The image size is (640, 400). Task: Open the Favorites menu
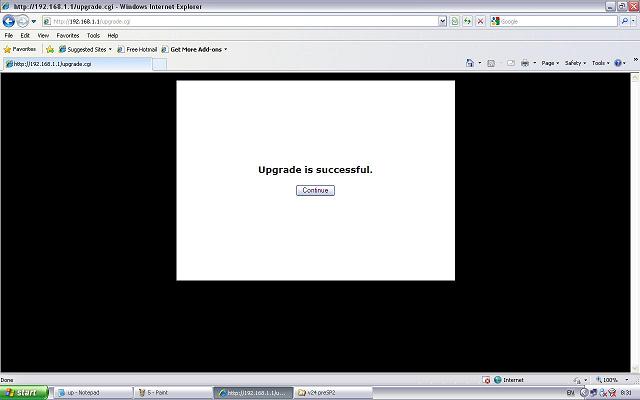(68, 36)
